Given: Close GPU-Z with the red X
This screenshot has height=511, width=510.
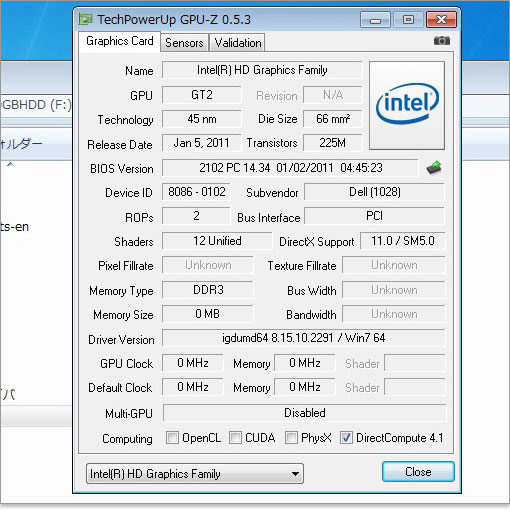Looking at the screenshot, I should pos(441,20).
